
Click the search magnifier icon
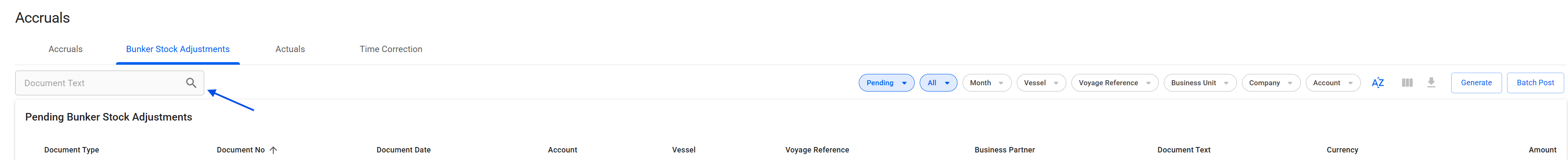click(191, 83)
